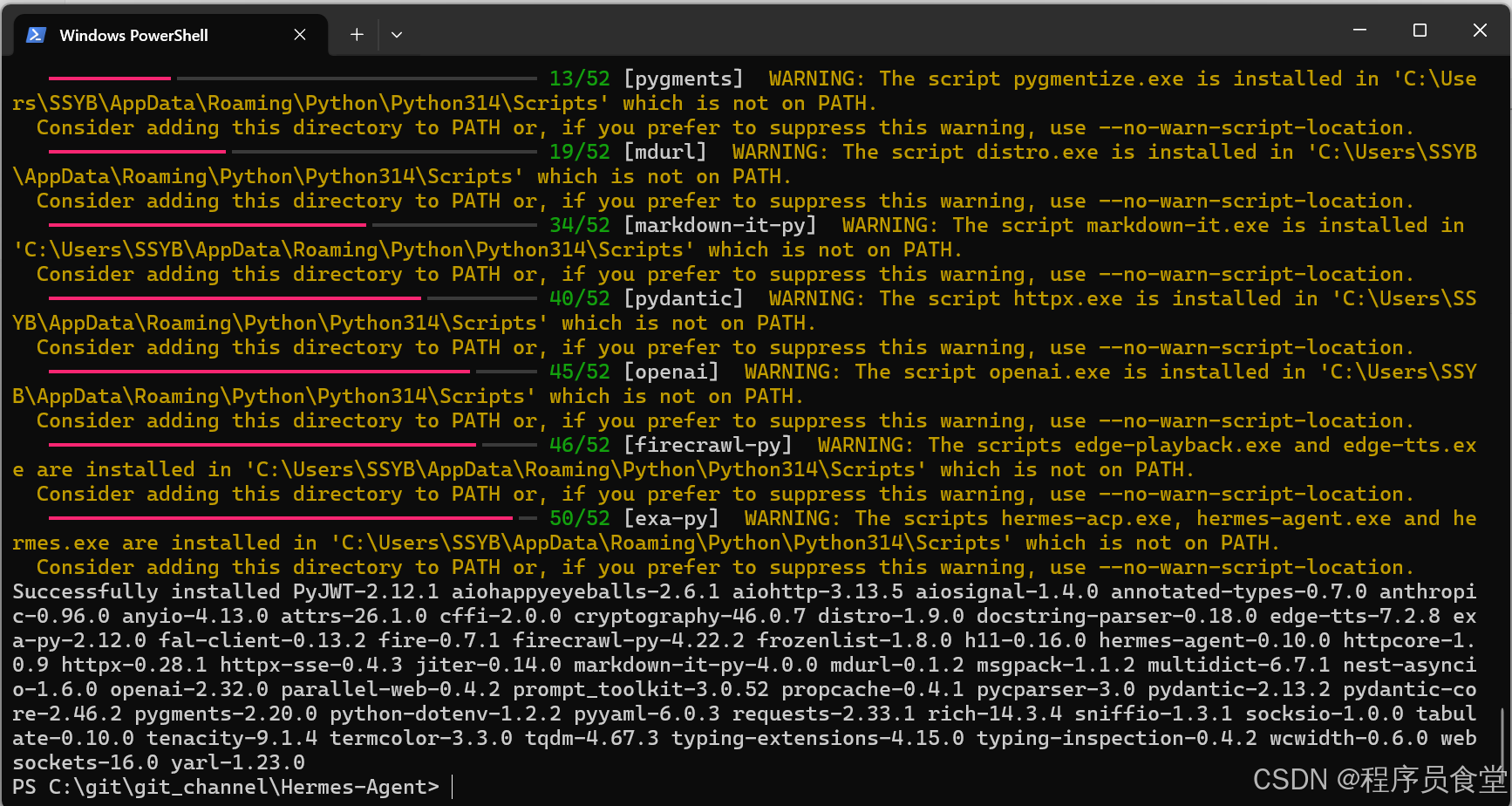Click edge-playback.exe in the firecrawl warning
Screen dimensions: 1512x806
click(x=1178, y=445)
